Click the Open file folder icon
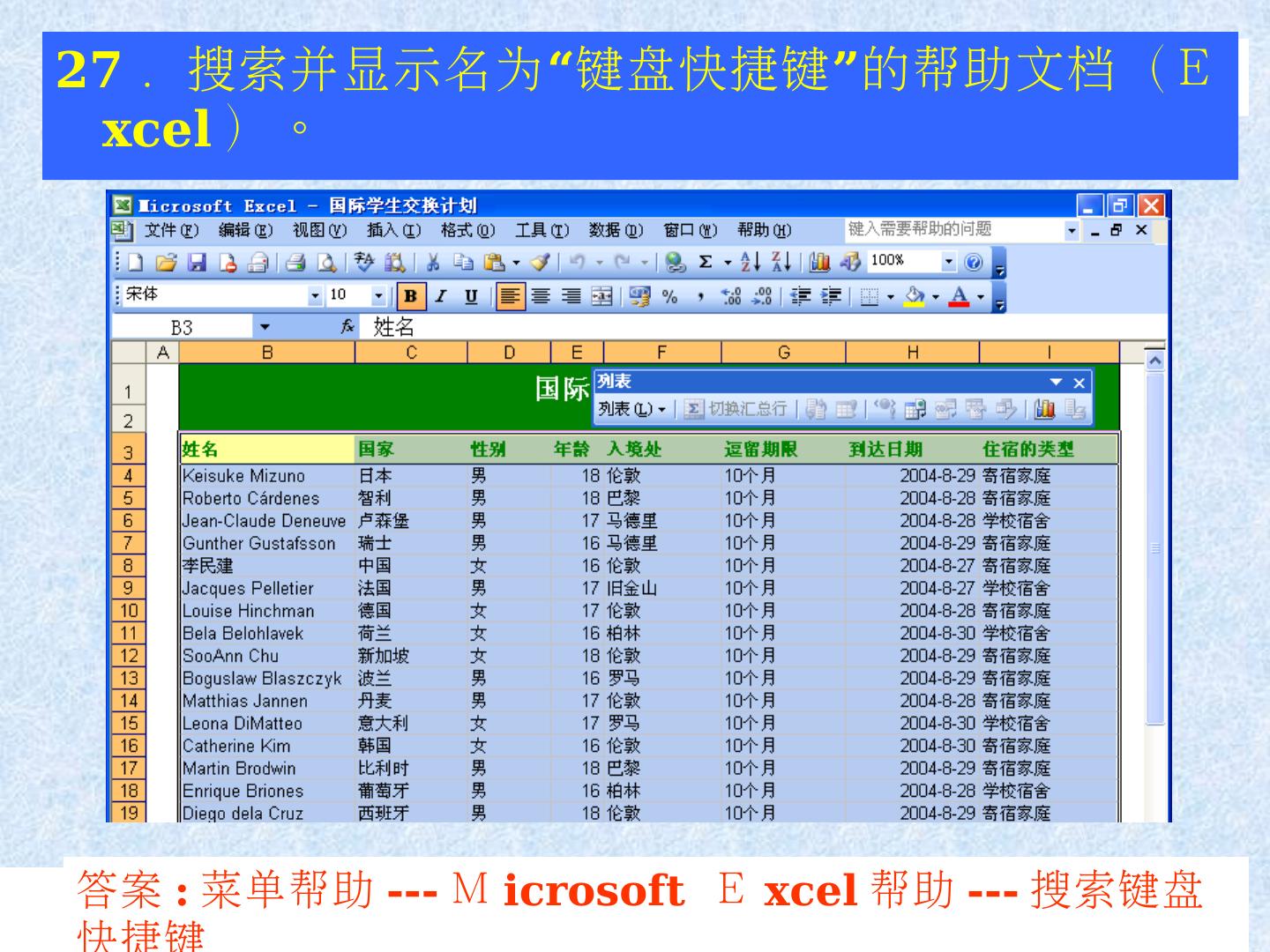Screen dimensions: 1270x952 tap(165, 262)
